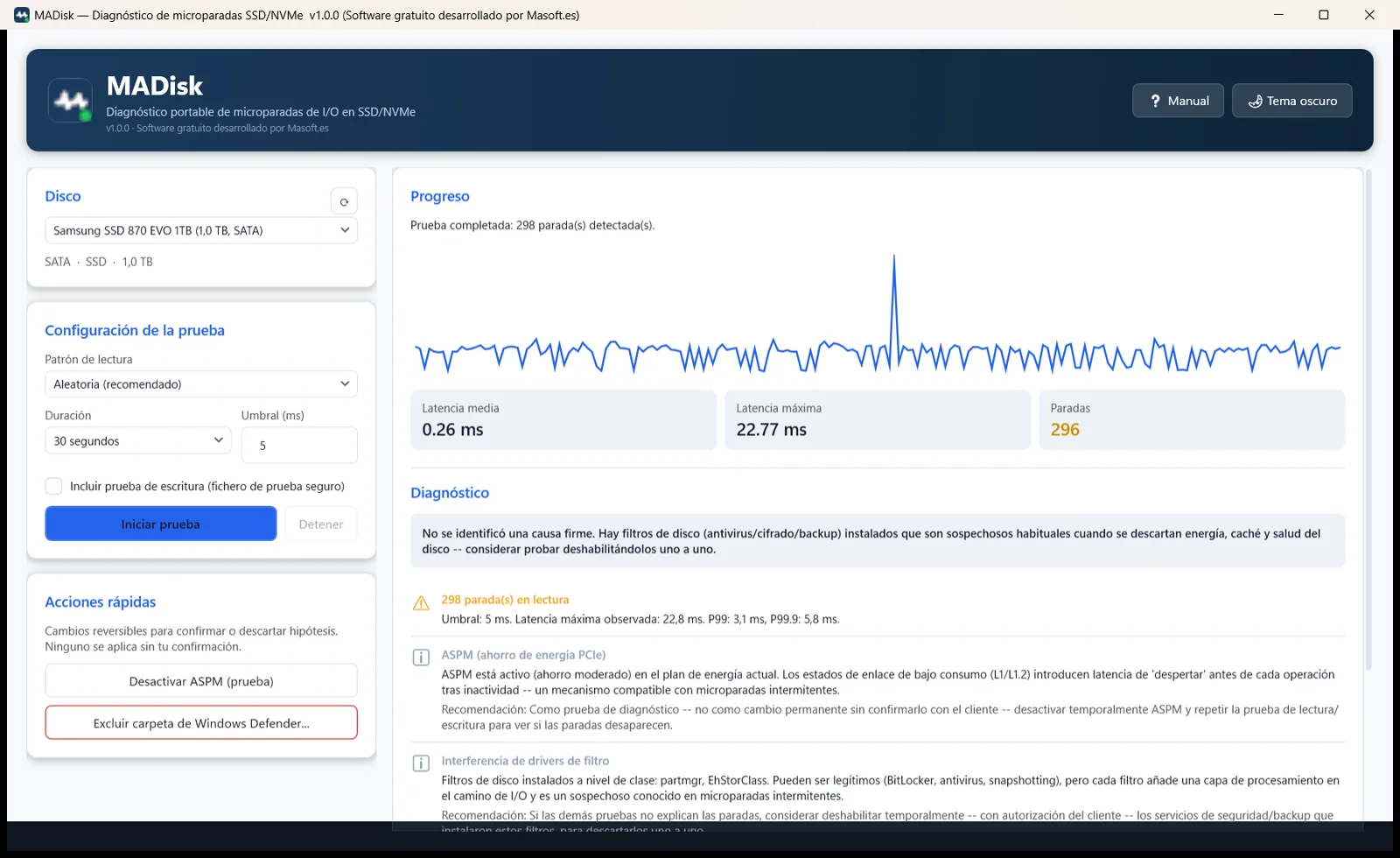The image size is (1400, 858).
Task: Click the Configuración de la prueba heading
Action: (135, 330)
